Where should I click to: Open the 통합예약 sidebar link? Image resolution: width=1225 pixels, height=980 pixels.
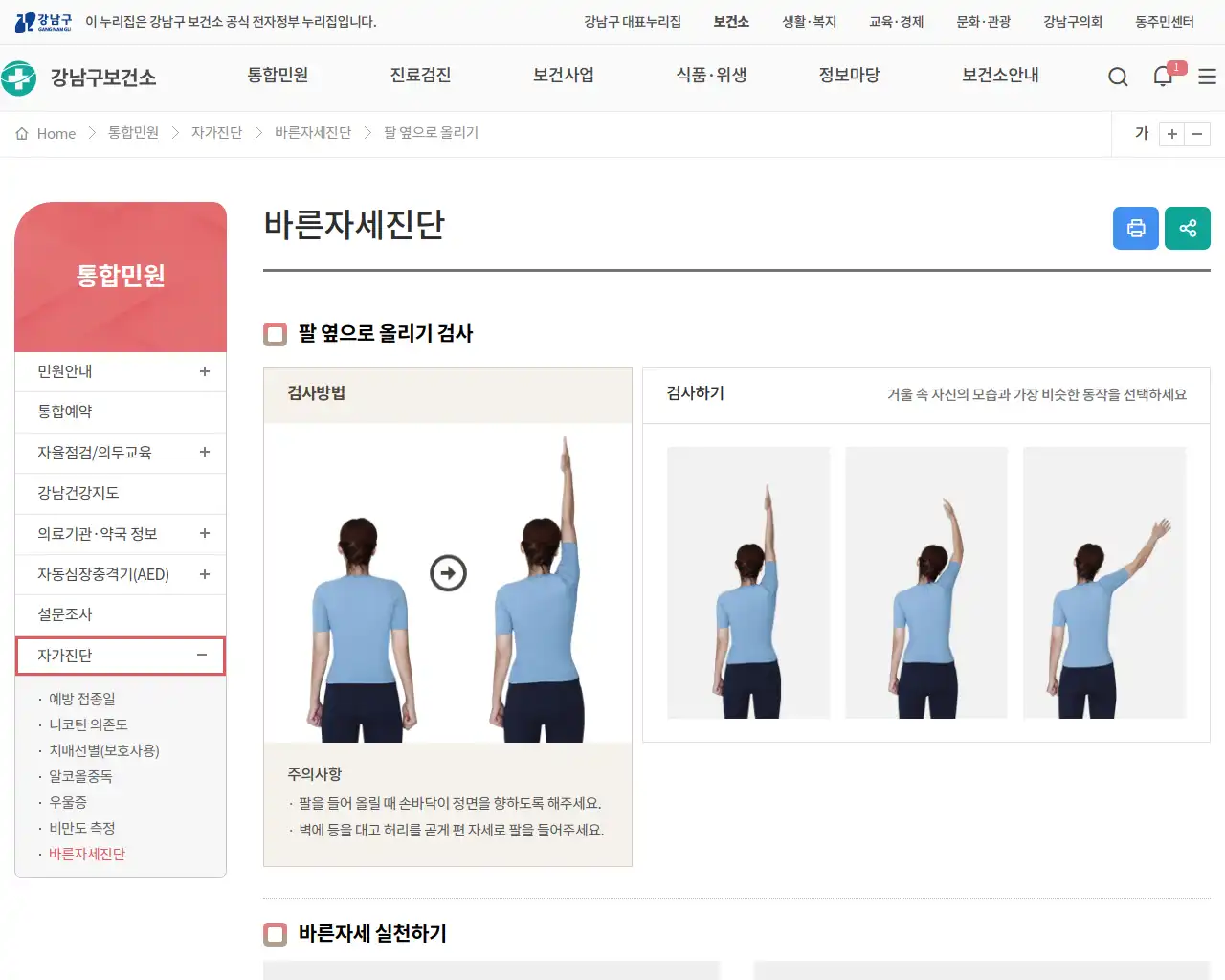[x=65, y=412]
